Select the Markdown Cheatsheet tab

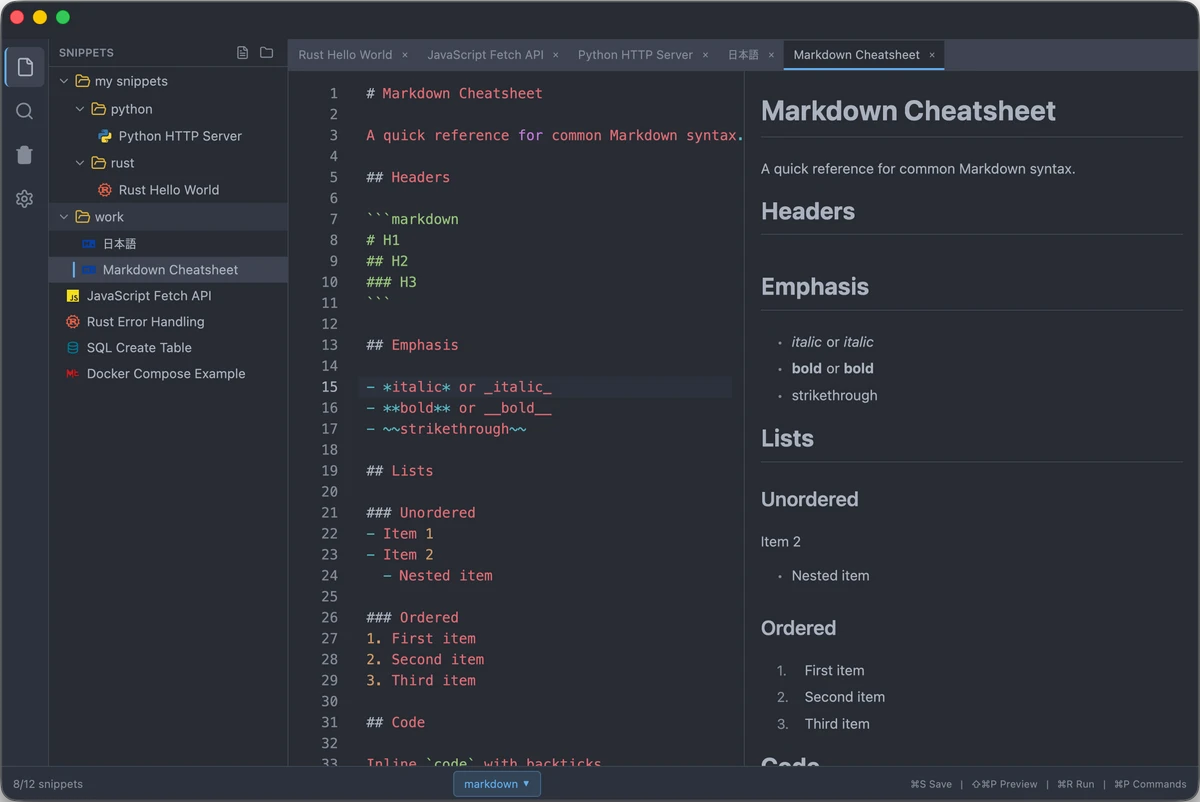tap(856, 55)
